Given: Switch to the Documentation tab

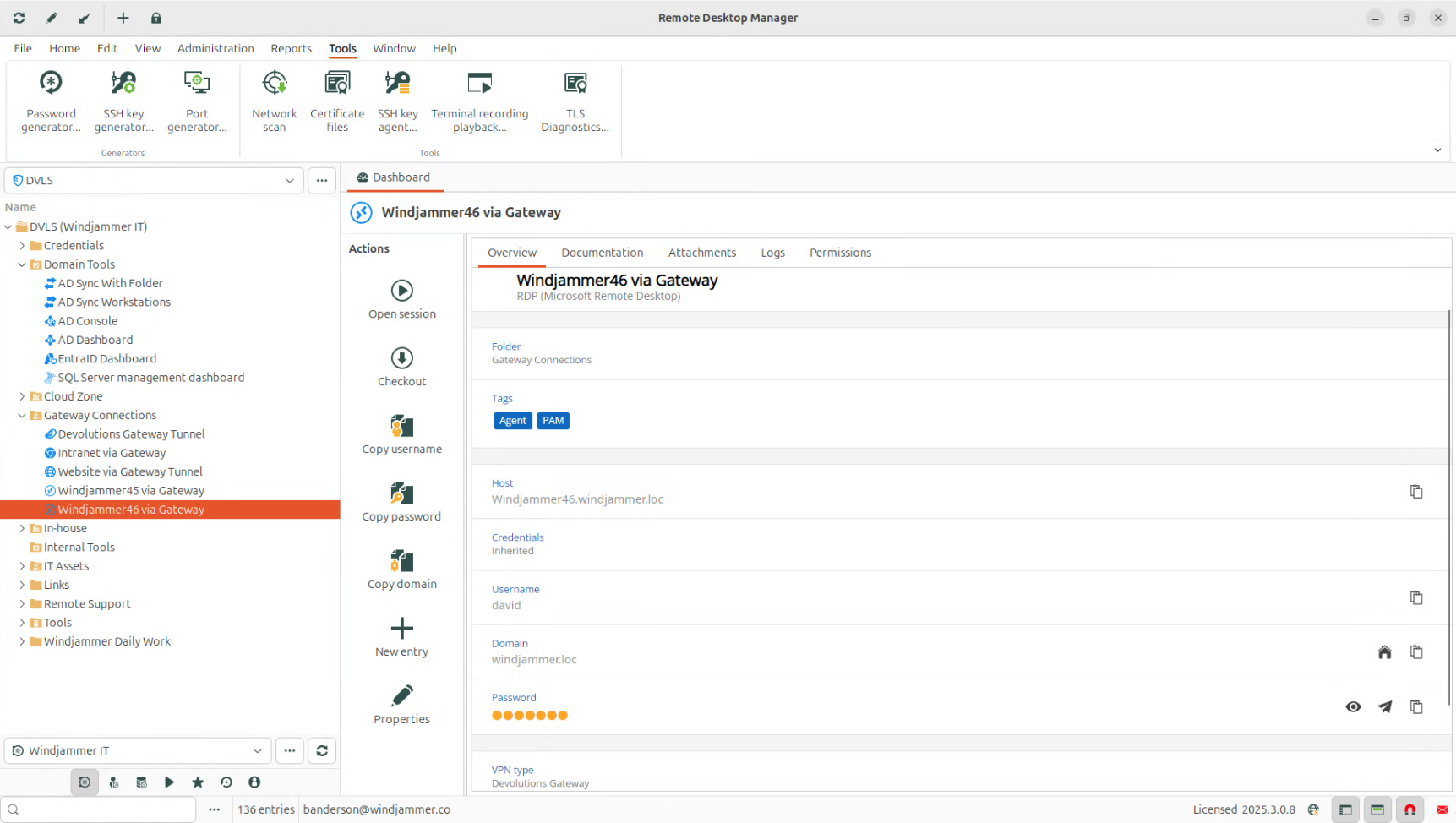Looking at the screenshot, I should pos(602,253).
